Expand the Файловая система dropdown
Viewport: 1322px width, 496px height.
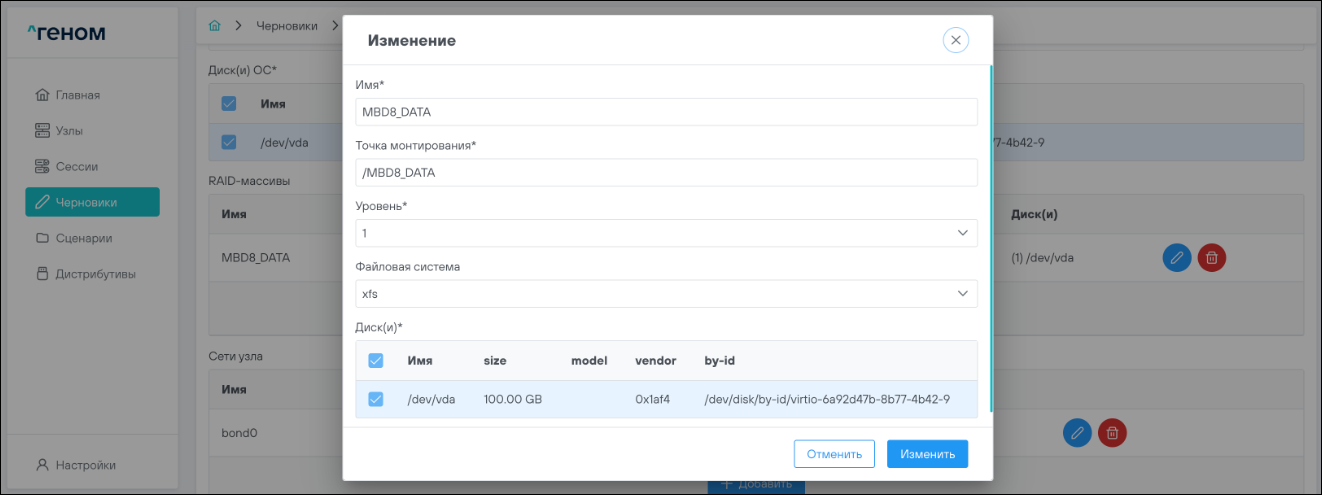pyautogui.click(x=666, y=294)
